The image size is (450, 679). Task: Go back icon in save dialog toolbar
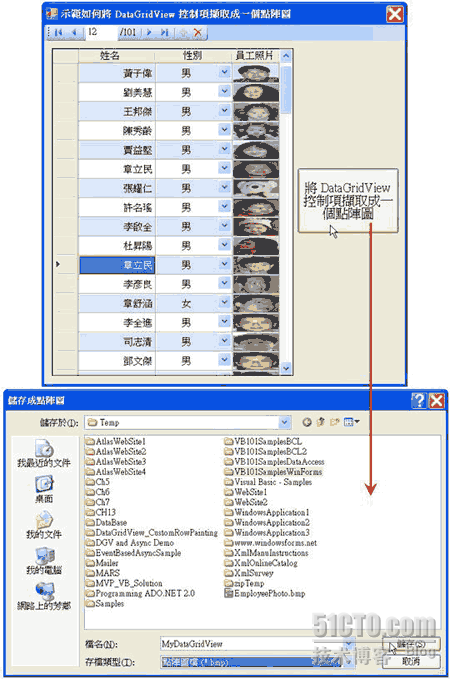coord(307,422)
